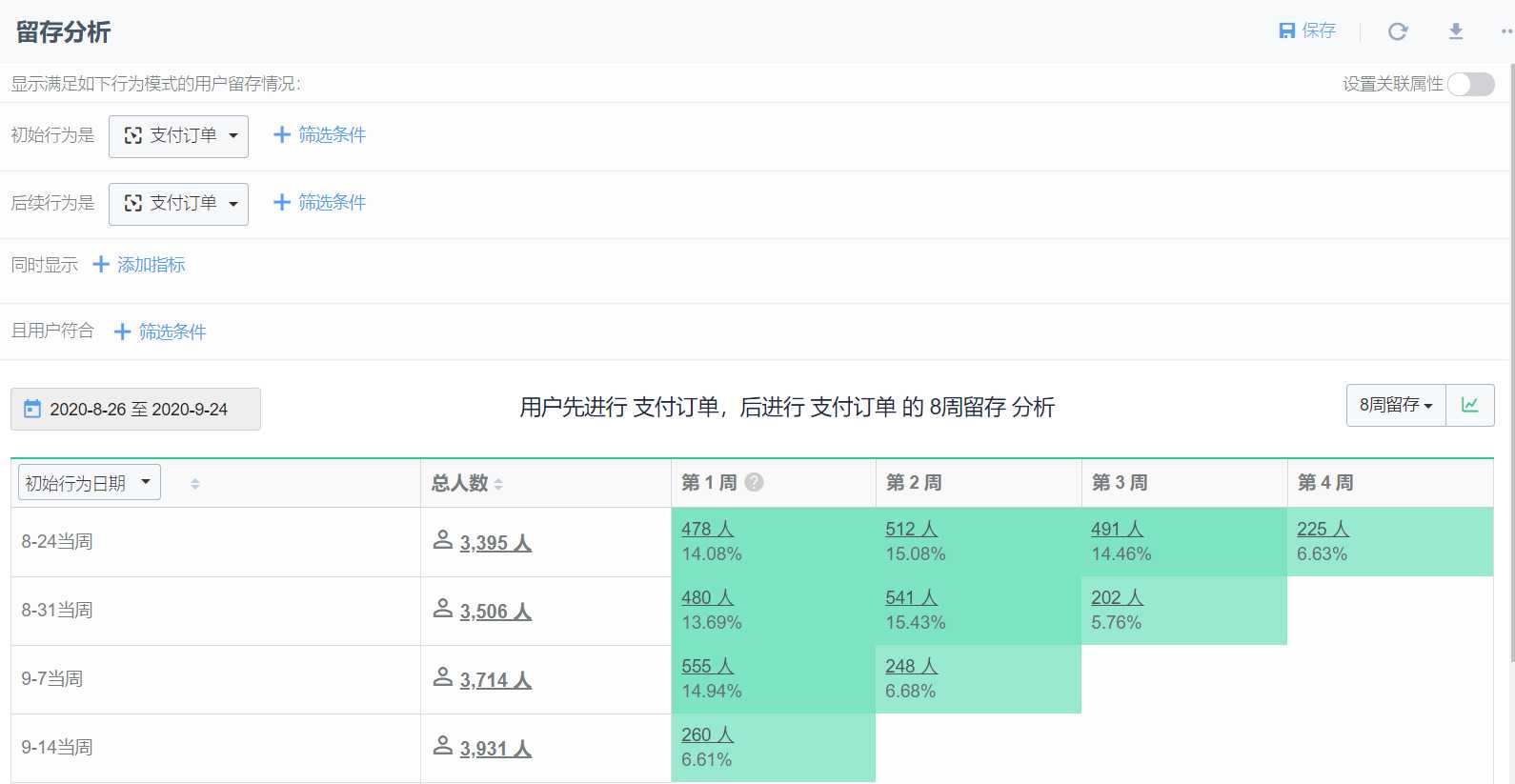
Task: View the 478 人 week 1 users
Action: click(x=707, y=529)
